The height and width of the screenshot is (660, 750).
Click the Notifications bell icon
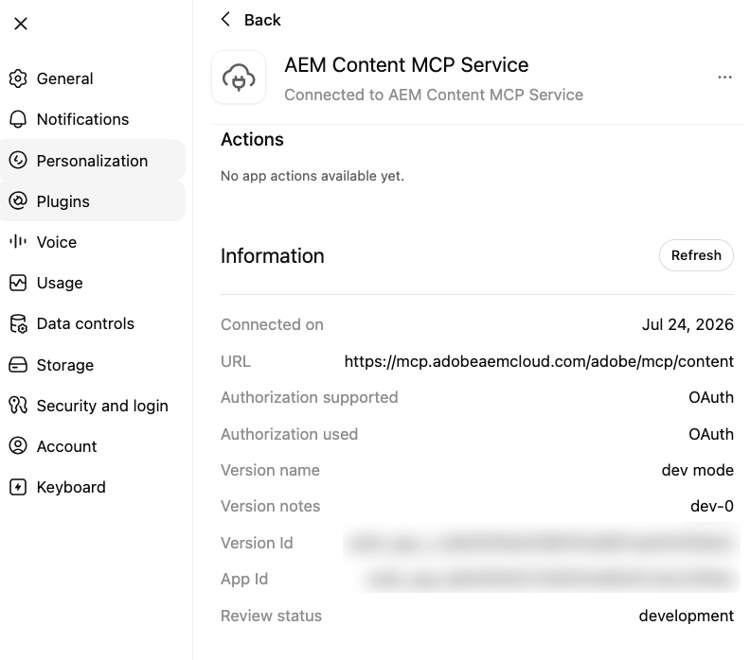tap(18, 119)
